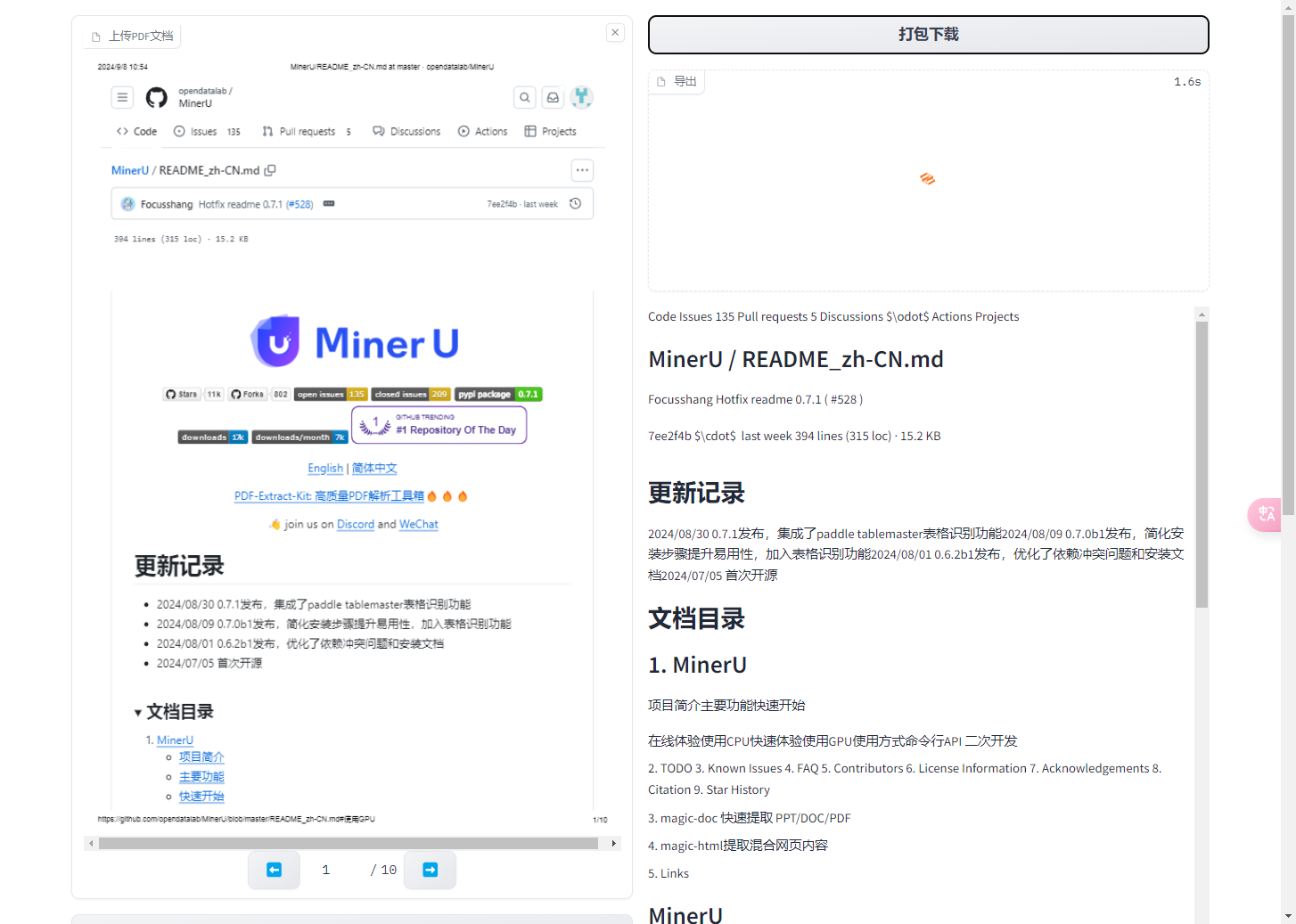
Task: Select the Code tab in the PDF
Action: (136, 132)
